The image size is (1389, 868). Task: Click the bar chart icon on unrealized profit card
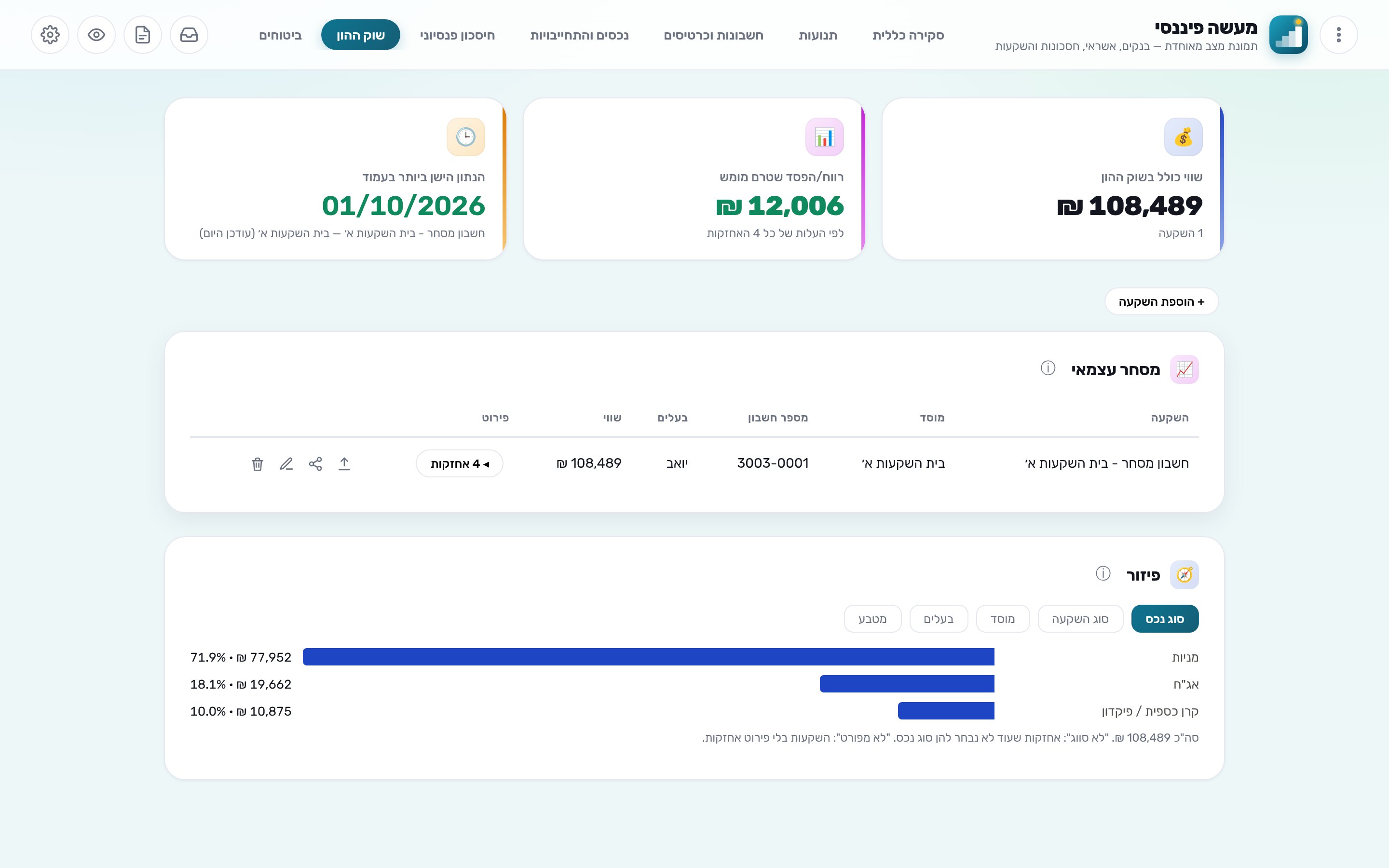(824, 137)
